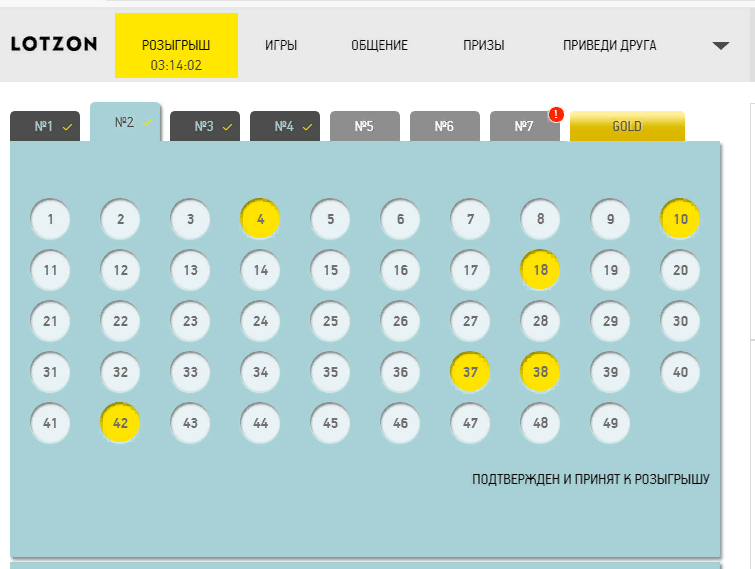
Task: Deselect yellow number ball 4
Action: pyautogui.click(x=260, y=219)
